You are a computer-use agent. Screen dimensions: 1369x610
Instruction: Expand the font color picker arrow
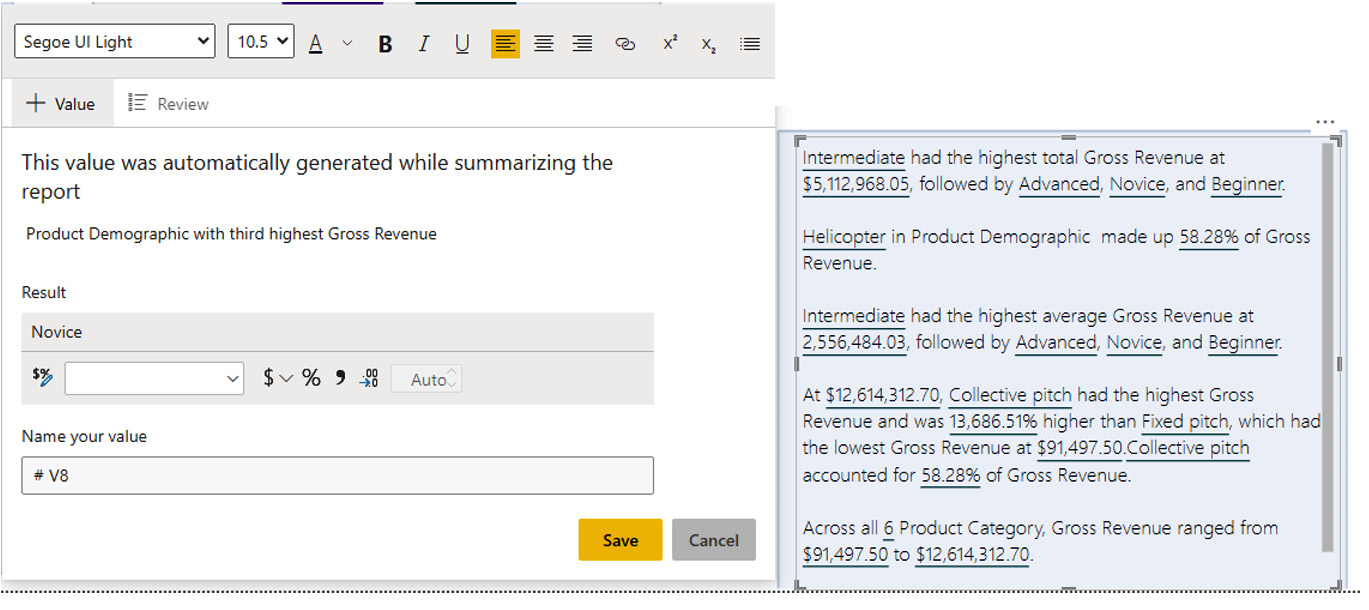[x=347, y=43]
